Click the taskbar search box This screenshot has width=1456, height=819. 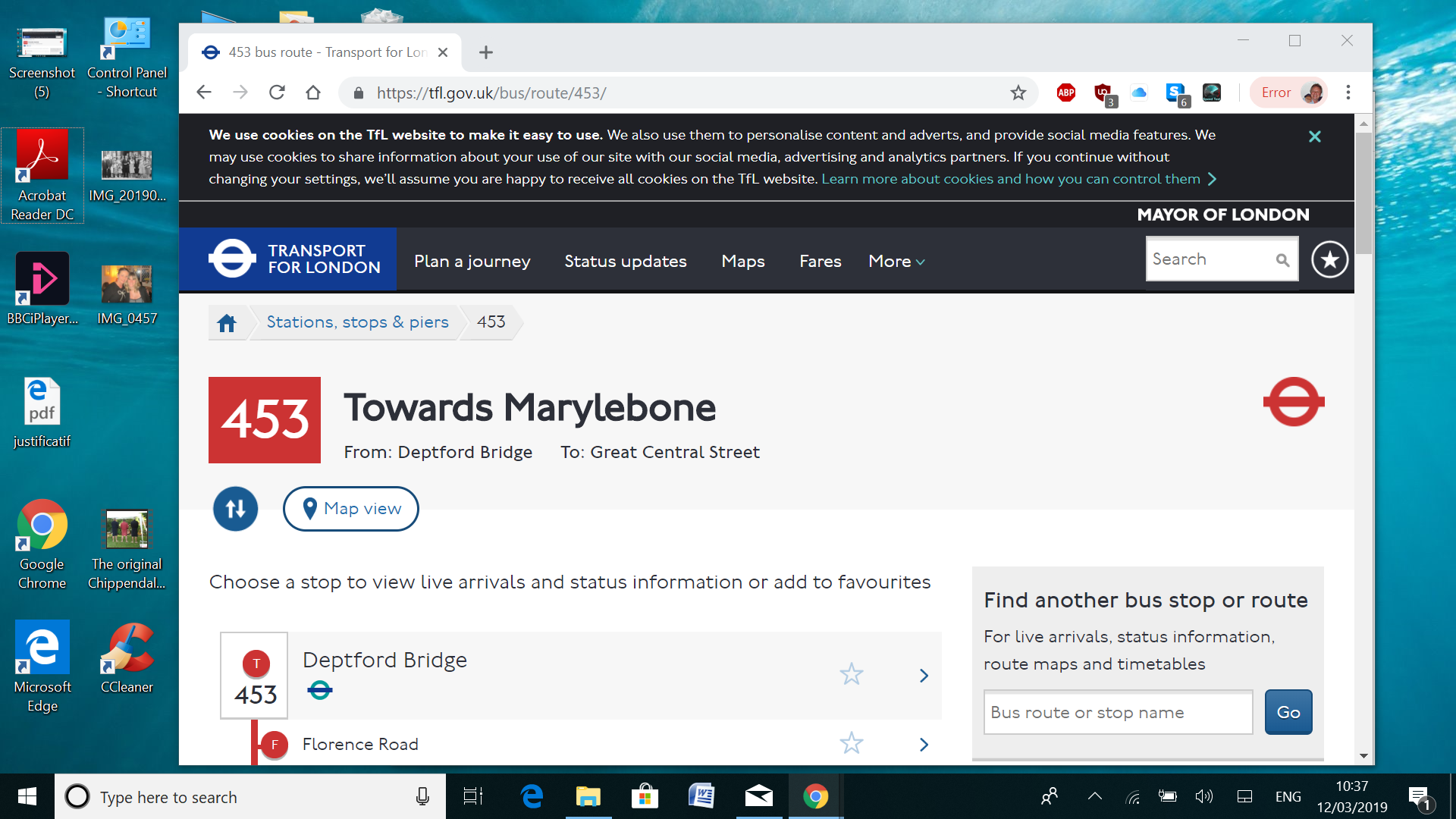[x=250, y=797]
